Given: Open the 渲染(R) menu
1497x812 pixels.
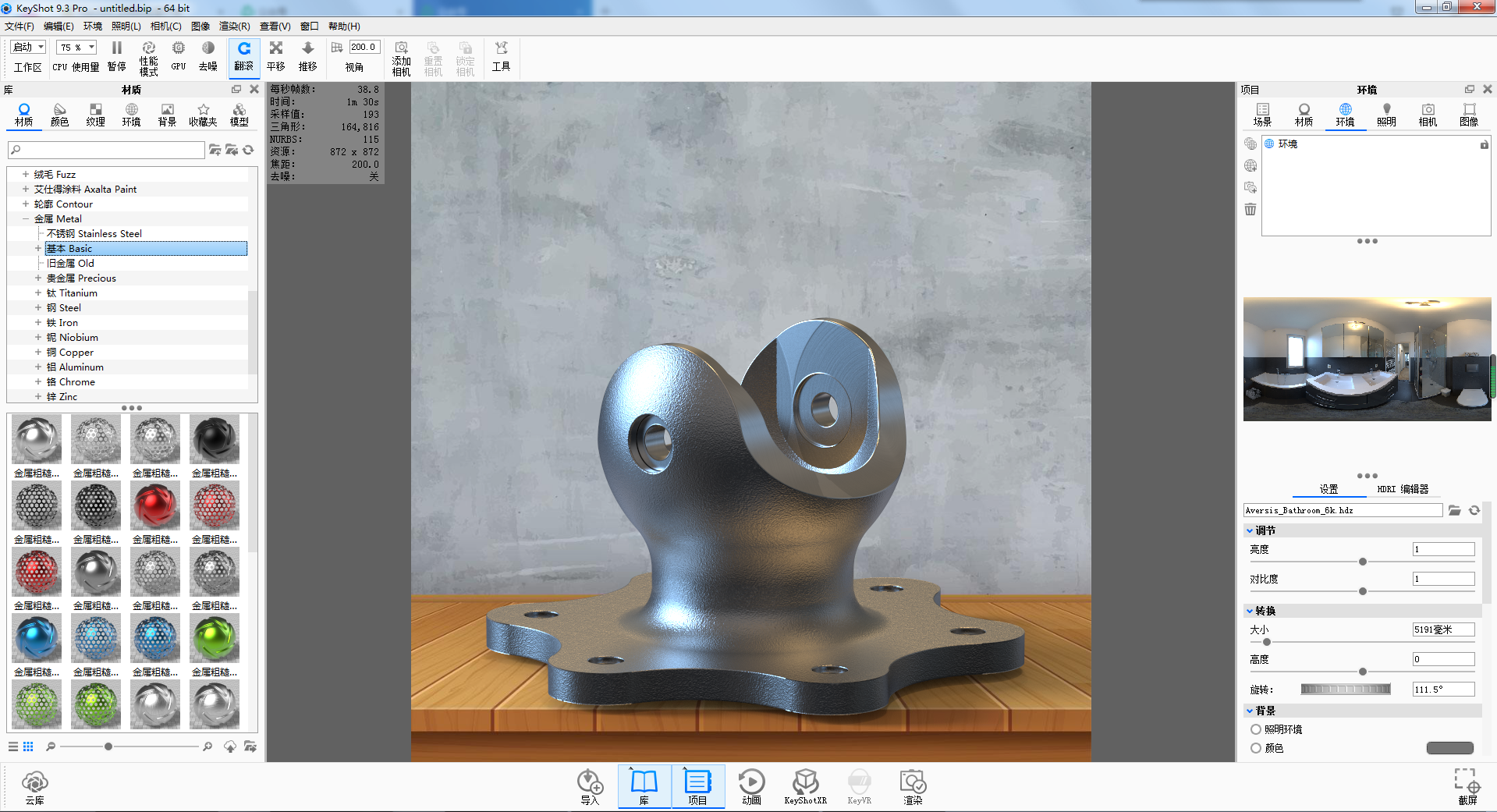Looking at the screenshot, I should [235, 27].
